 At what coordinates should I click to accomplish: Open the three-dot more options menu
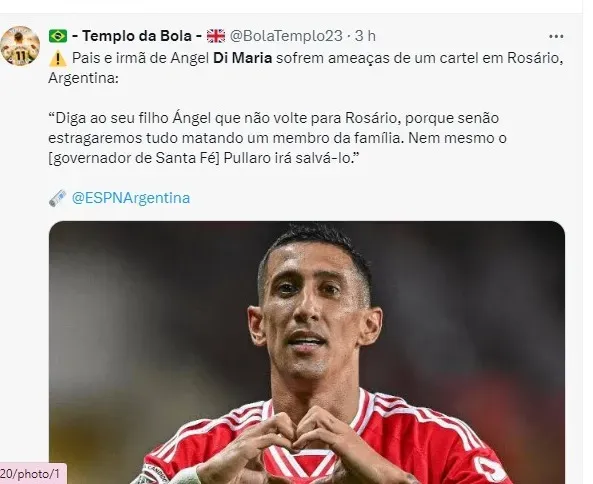pos(556,37)
